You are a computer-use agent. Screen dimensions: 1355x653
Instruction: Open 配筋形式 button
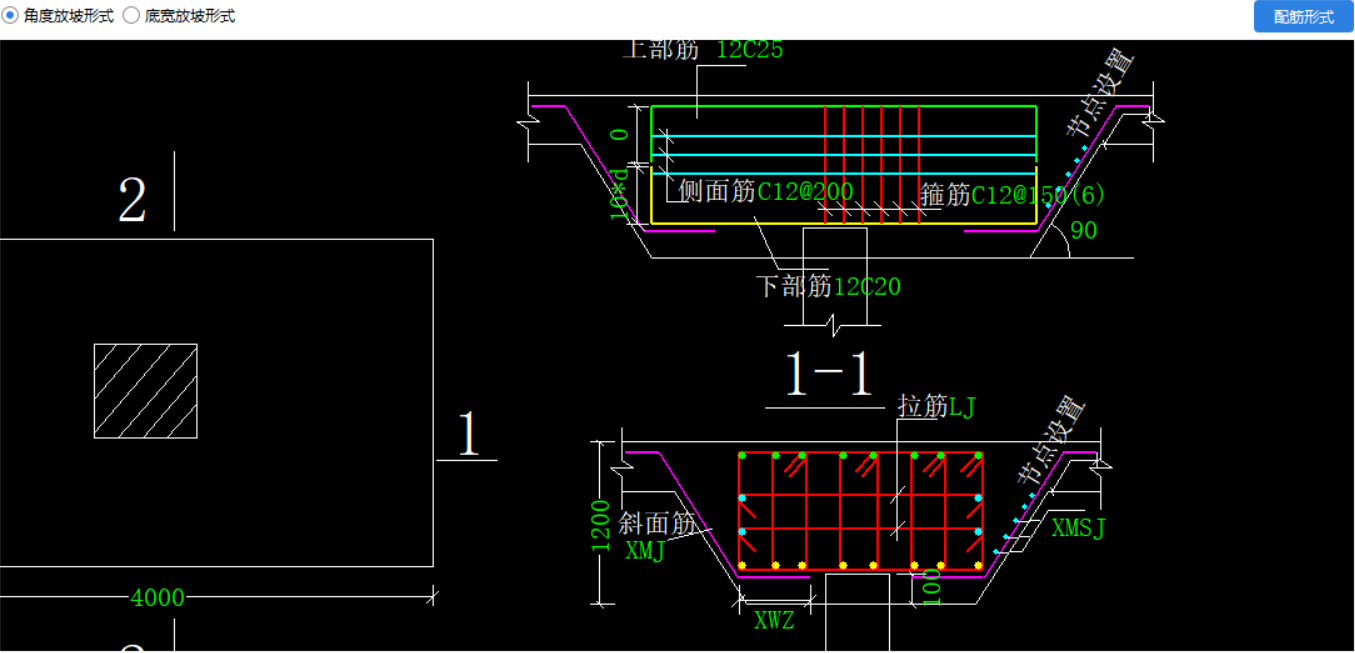point(1303,17)
